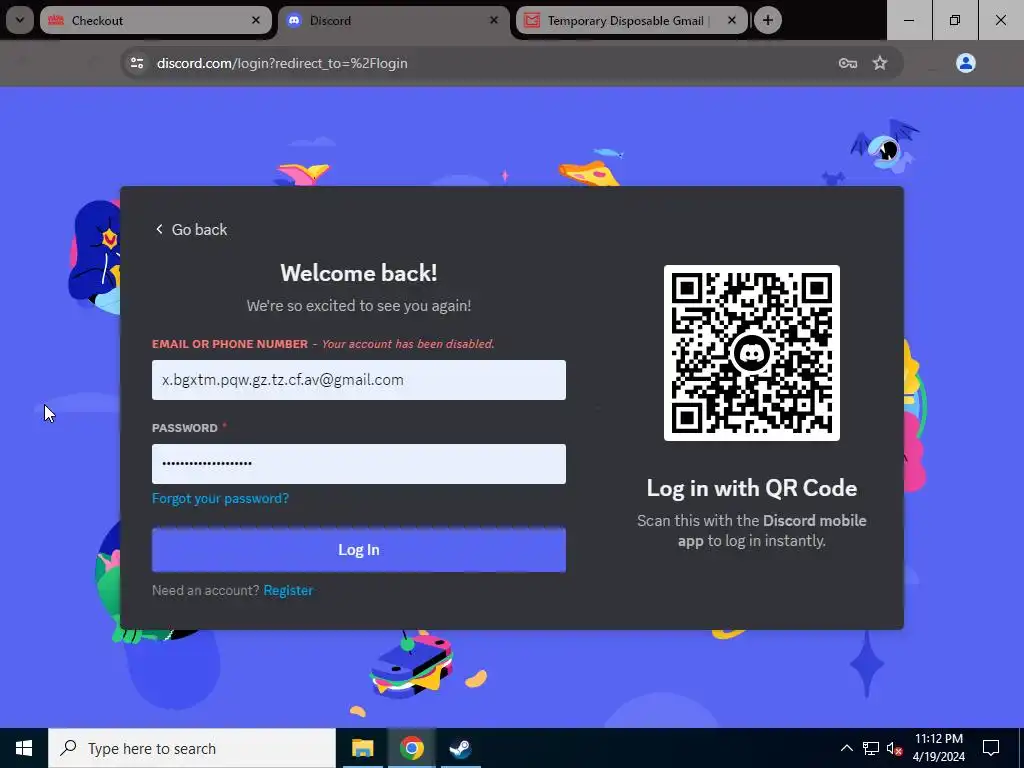Image resolution: width=1024 pixels, height=768 pixels.
Task: Switch to the Discord tab
Action: click(x=394, y=20)
